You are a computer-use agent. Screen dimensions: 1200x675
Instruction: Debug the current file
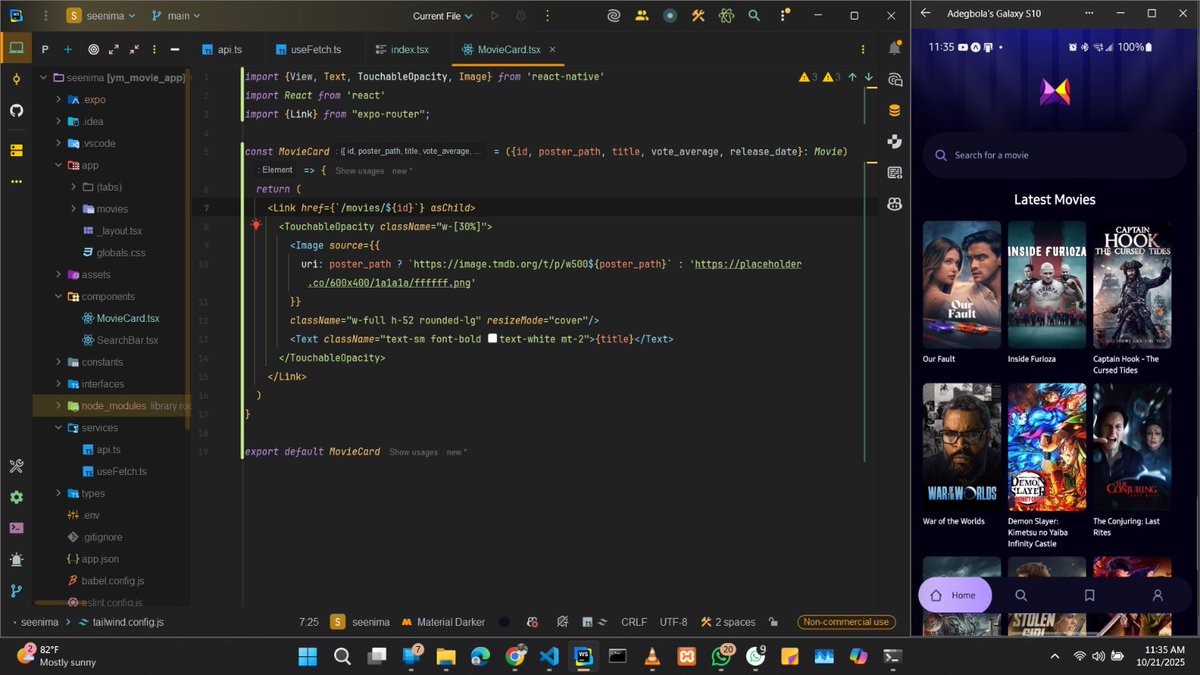click(x=521, y=16)
